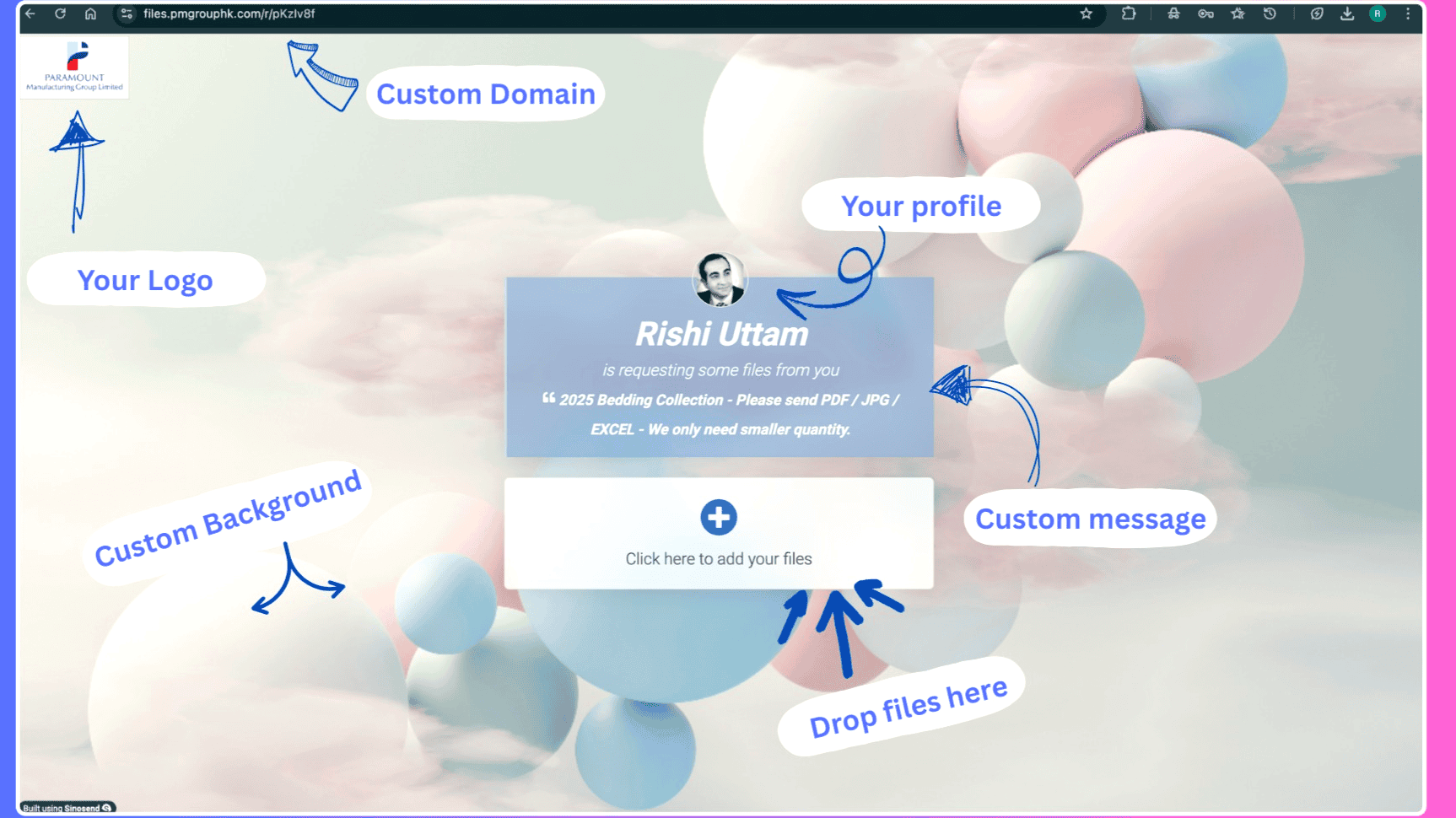The width and height of the screenshot is (1456, 818).
Task: Click the blue plus upload icon
Action: point(719,517)
